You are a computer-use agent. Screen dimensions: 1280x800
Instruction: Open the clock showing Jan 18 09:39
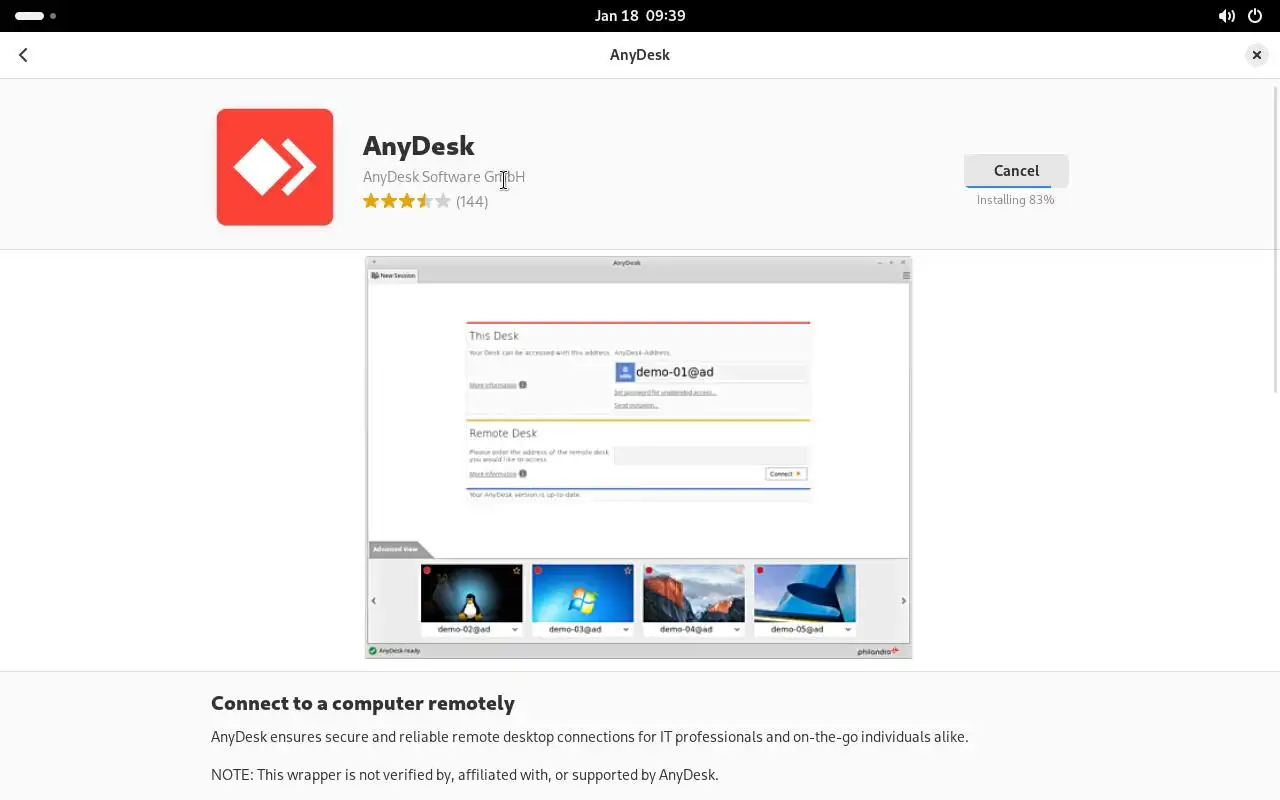click(640, 16)
